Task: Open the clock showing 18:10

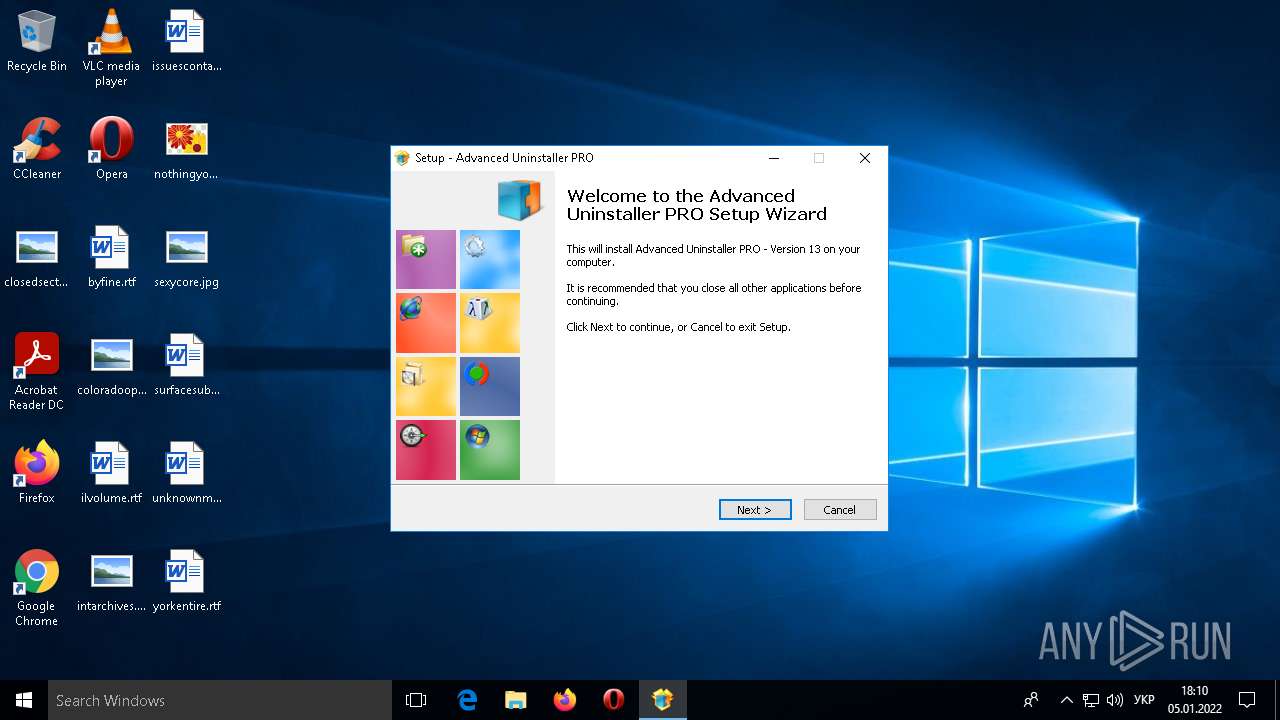Action: (1194, 700)
